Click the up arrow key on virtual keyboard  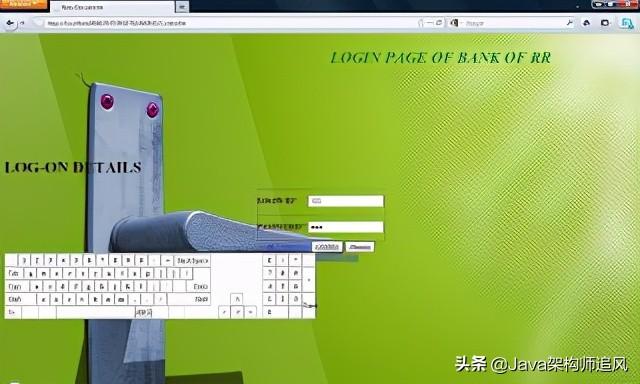click(237, 300)
